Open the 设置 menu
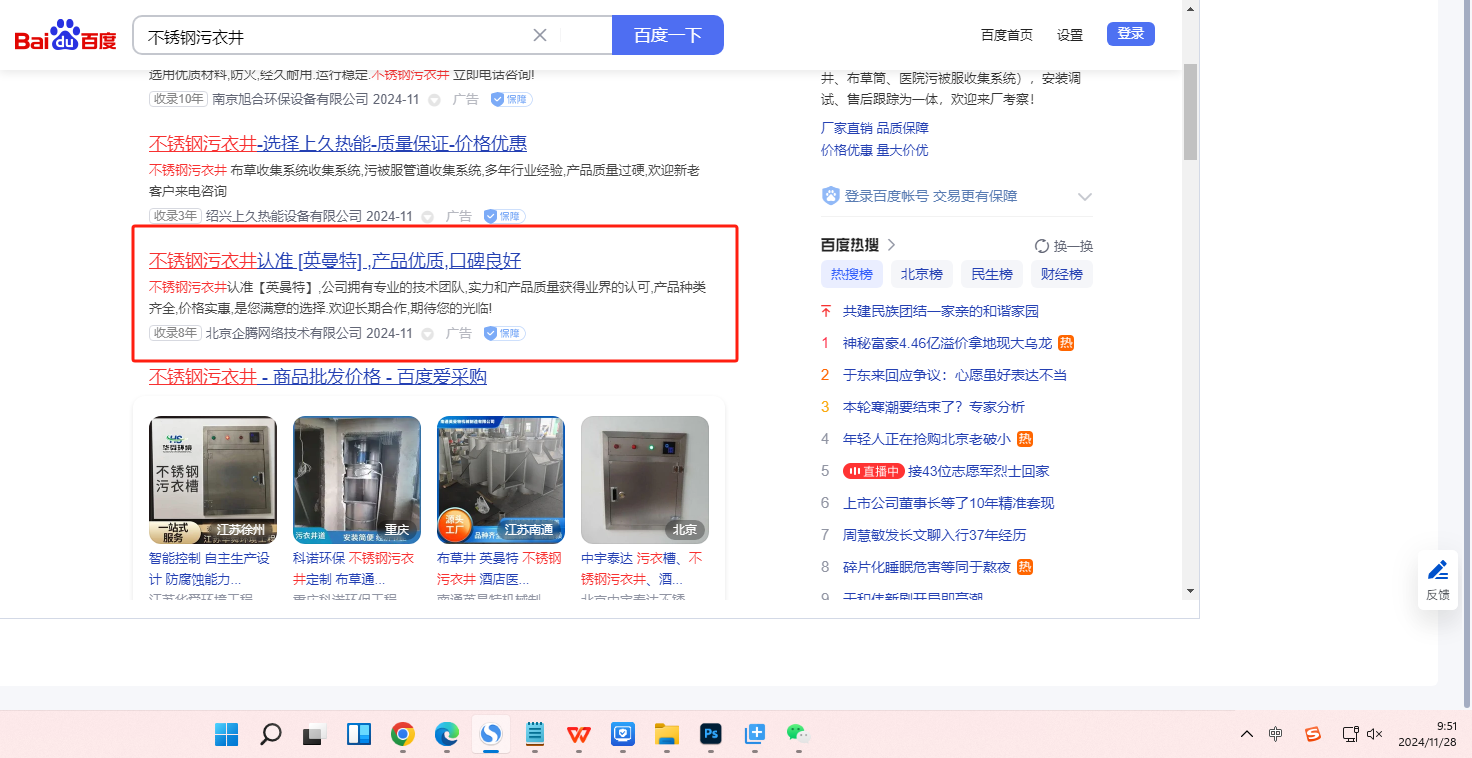This screenshot has width=1472, height=758. pyautogui.click(x=1070, y=35)
